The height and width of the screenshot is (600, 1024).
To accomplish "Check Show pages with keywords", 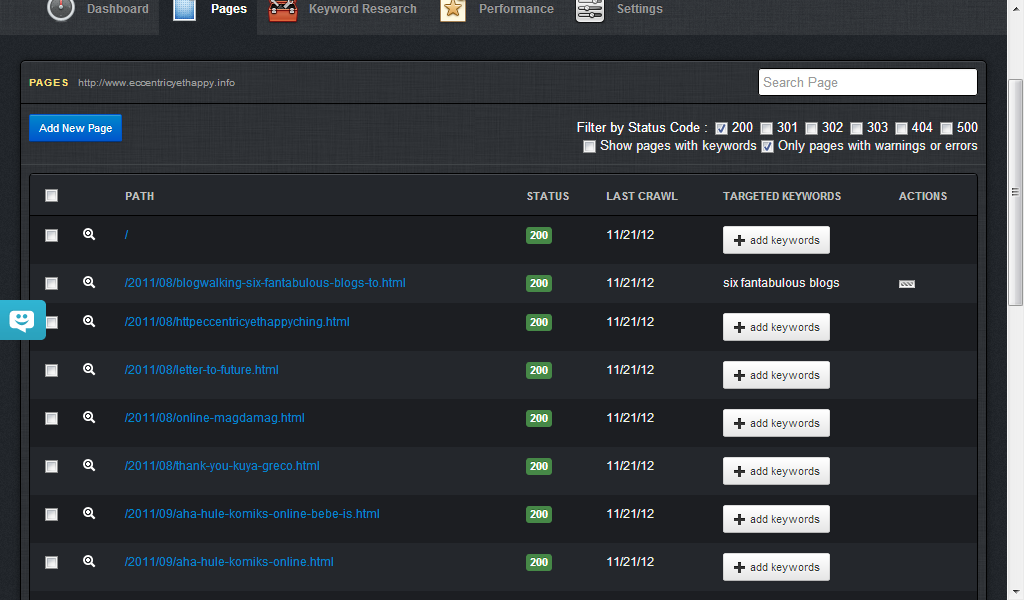I will 589,147.
